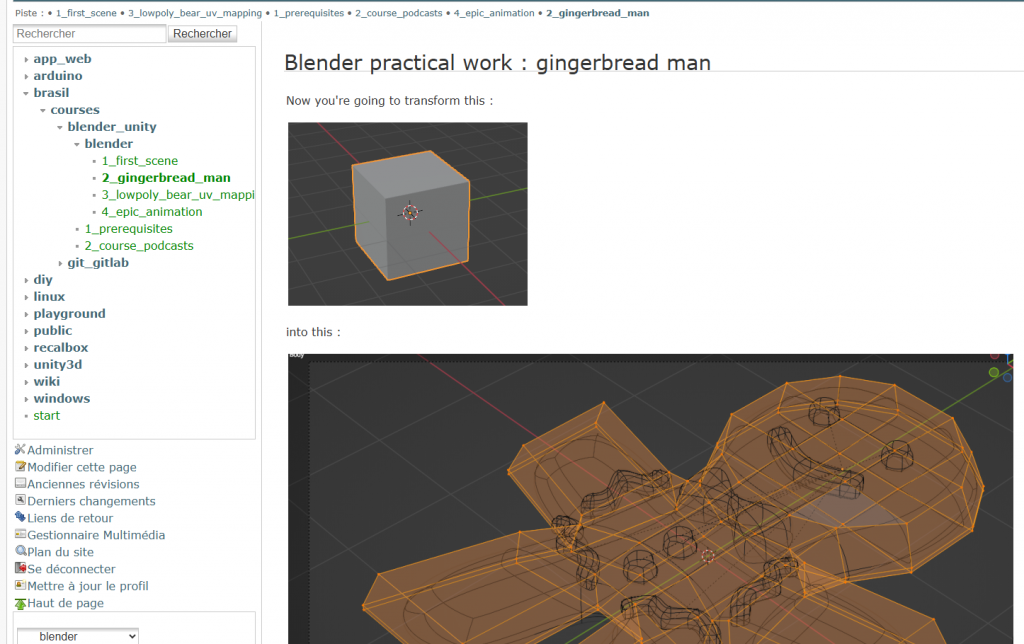This screenshot has width=1024, height=644.
Task: Expand the playground namespace
Action: 26,314
